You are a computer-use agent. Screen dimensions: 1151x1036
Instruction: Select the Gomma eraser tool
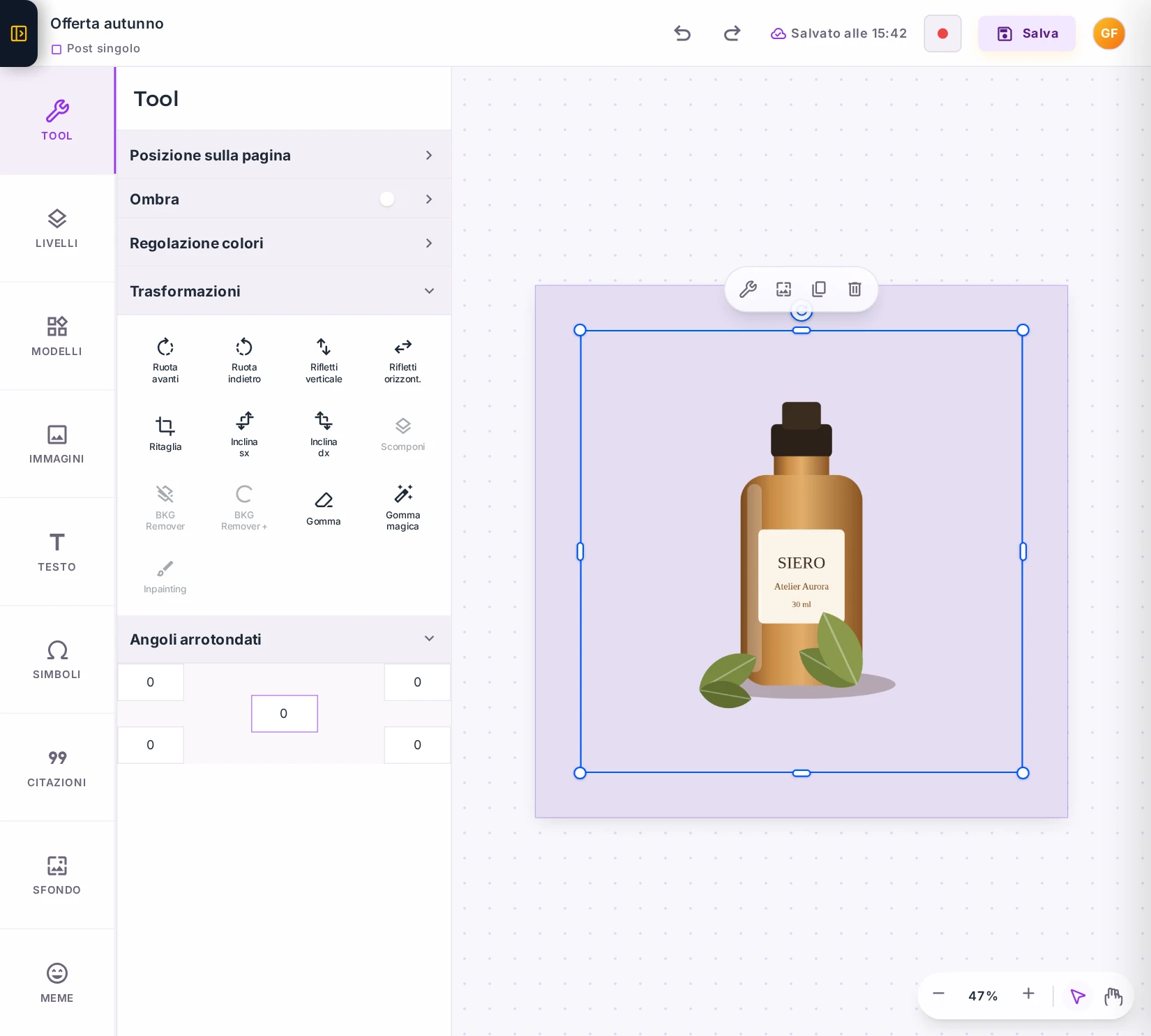[324, 508]
